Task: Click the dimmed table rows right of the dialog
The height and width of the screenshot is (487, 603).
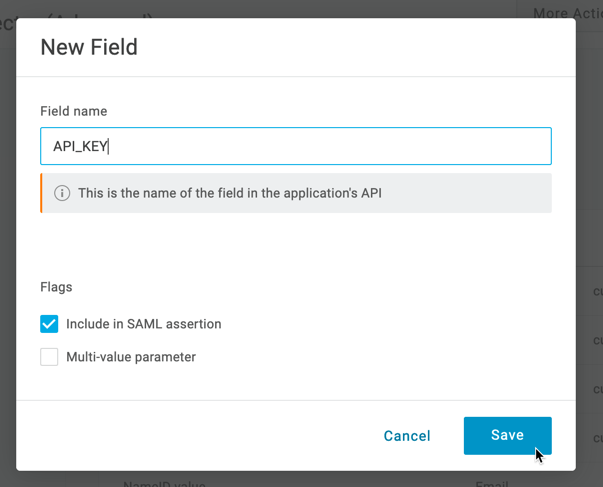Action: pyautogui.click(x=589, y=340)
